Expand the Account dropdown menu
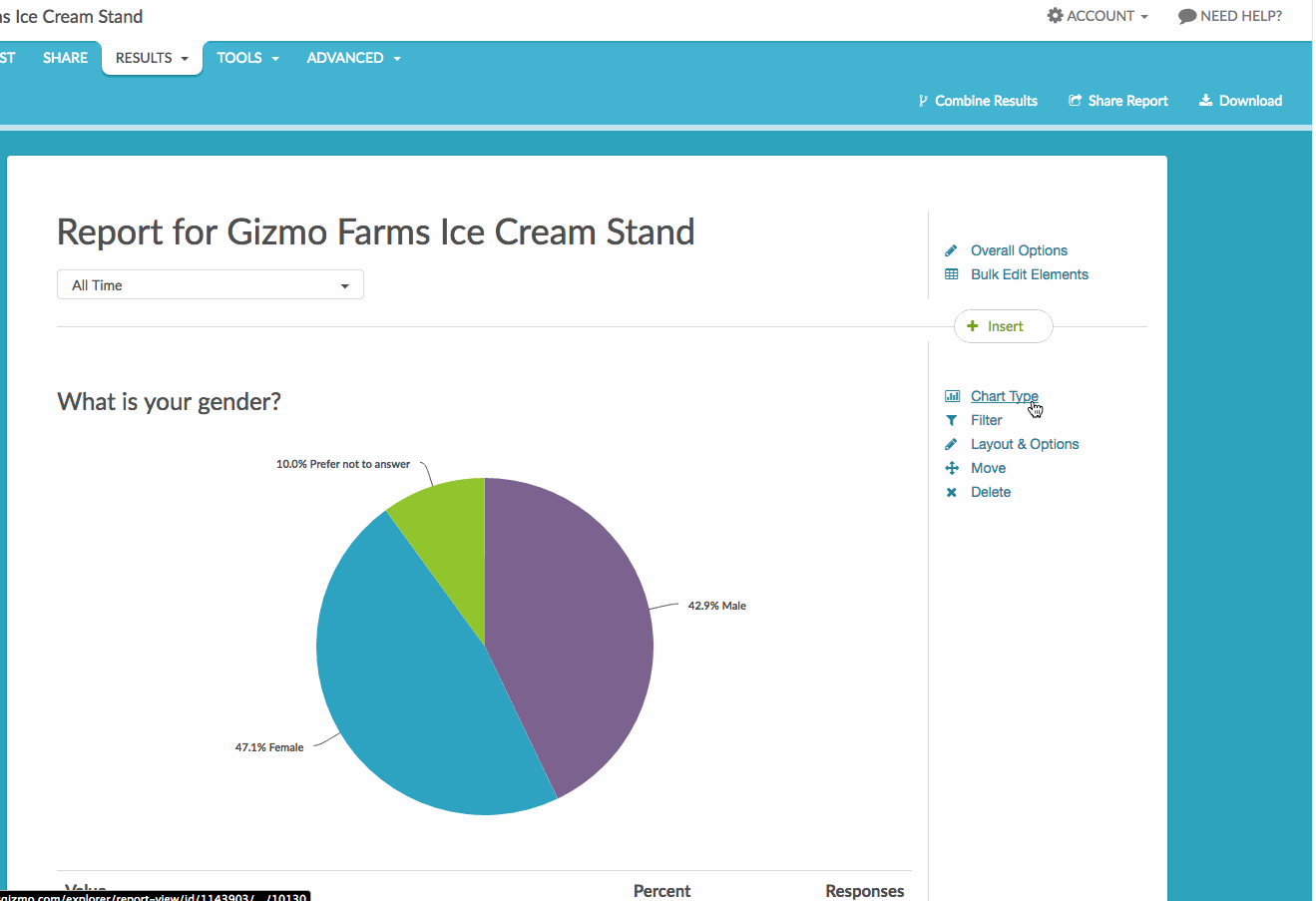The width and height of the screenshot is (1316, 901). 1098,16
